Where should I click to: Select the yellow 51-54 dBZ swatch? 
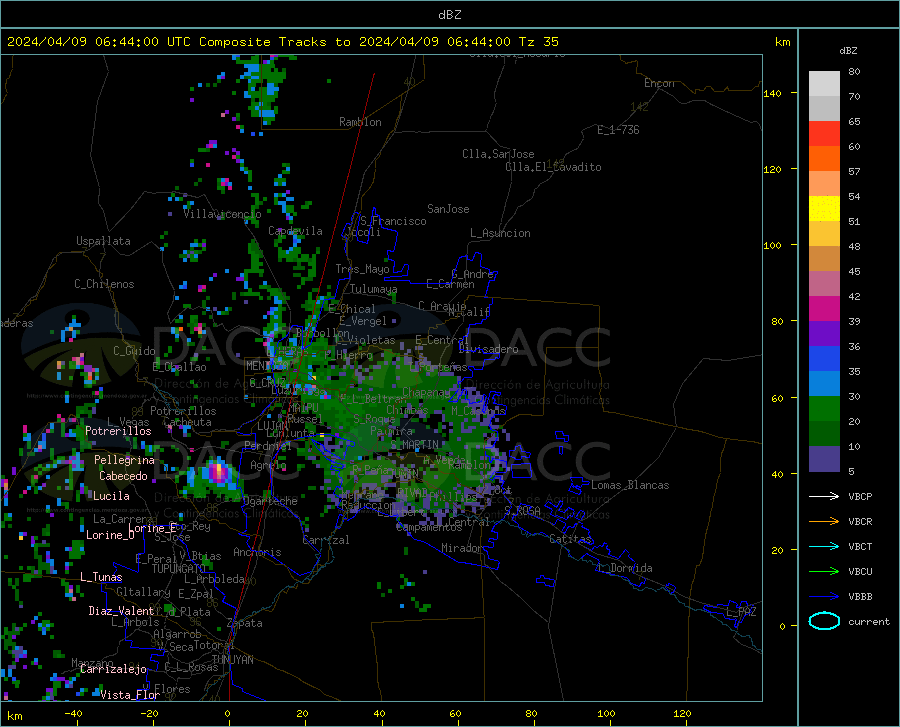coord(824,209)
